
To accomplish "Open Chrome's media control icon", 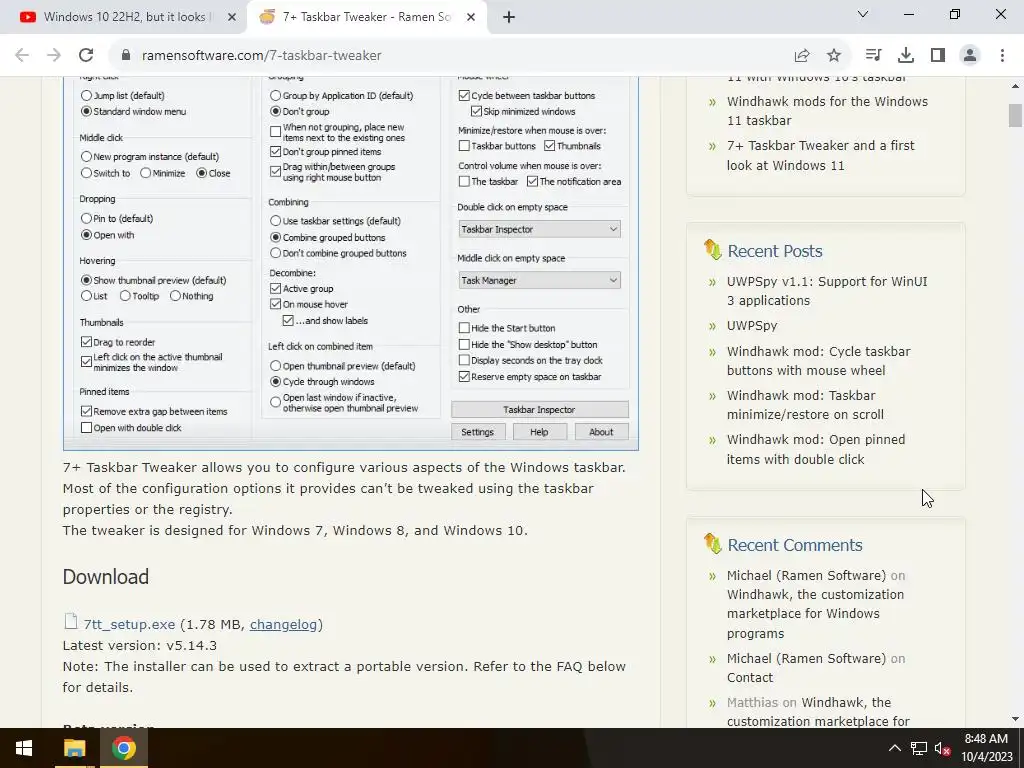I will click(873, 55).
